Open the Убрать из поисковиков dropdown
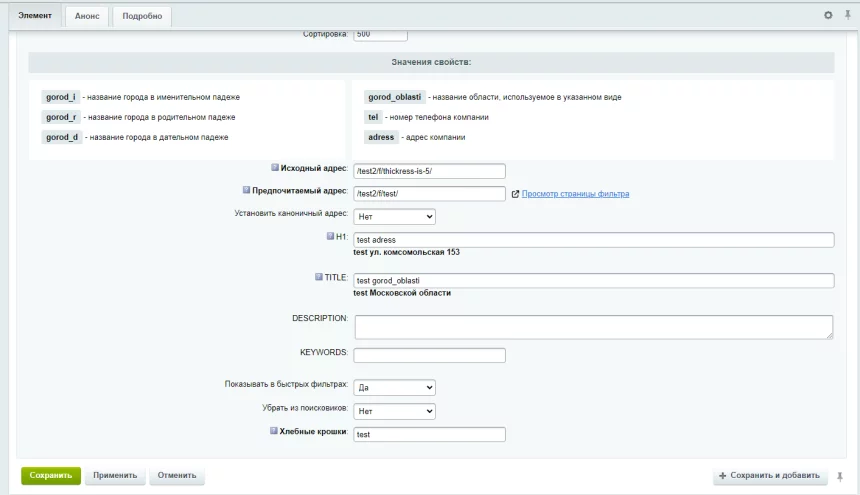The width and height of the screenshot is (860, 495). 395,411
